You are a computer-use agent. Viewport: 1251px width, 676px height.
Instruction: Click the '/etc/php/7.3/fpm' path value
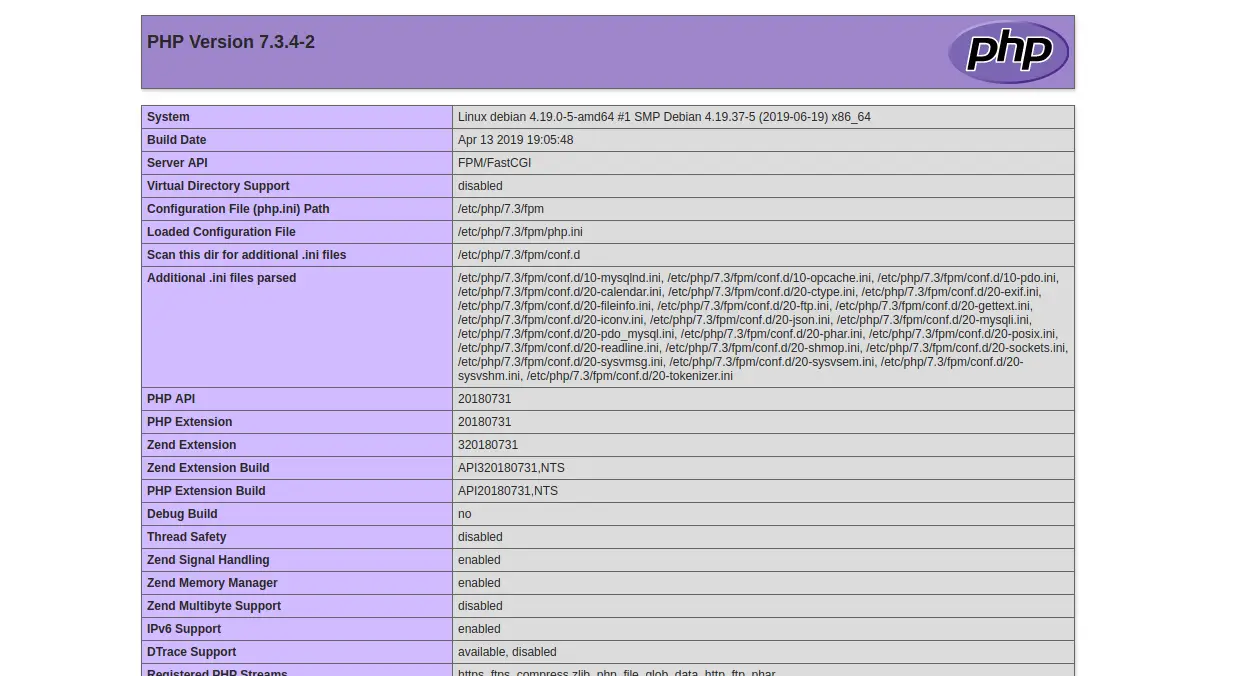click(x=501, y=209)
